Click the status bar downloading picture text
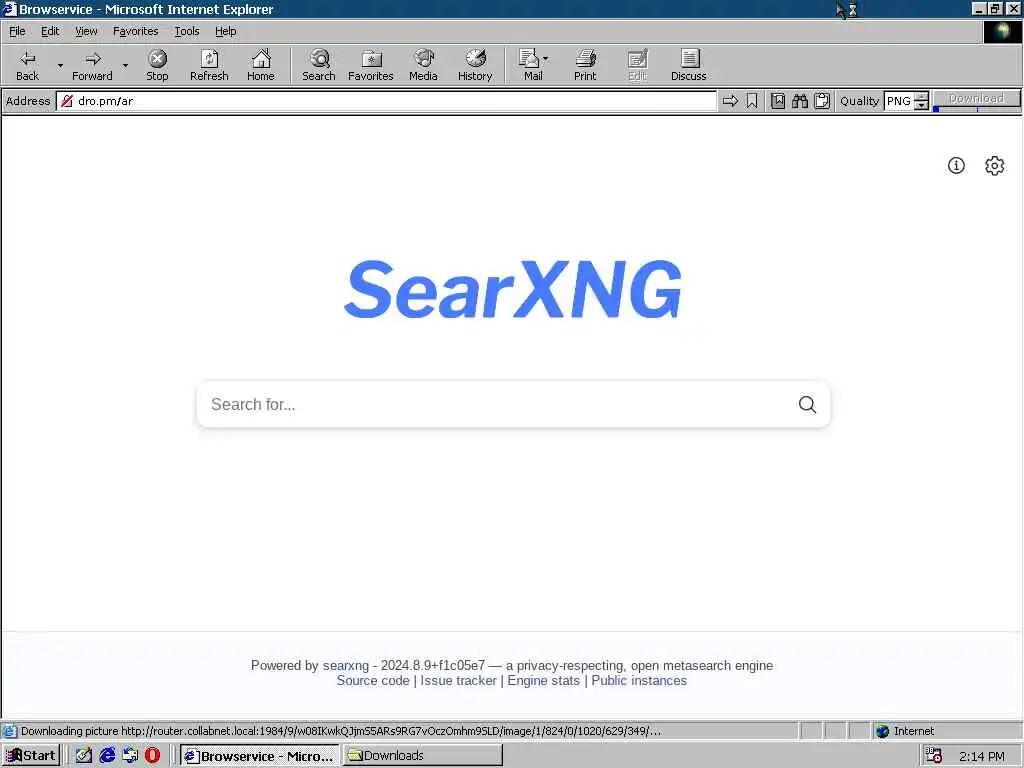This screenshot has width=1024, height=768. [341, 731]
